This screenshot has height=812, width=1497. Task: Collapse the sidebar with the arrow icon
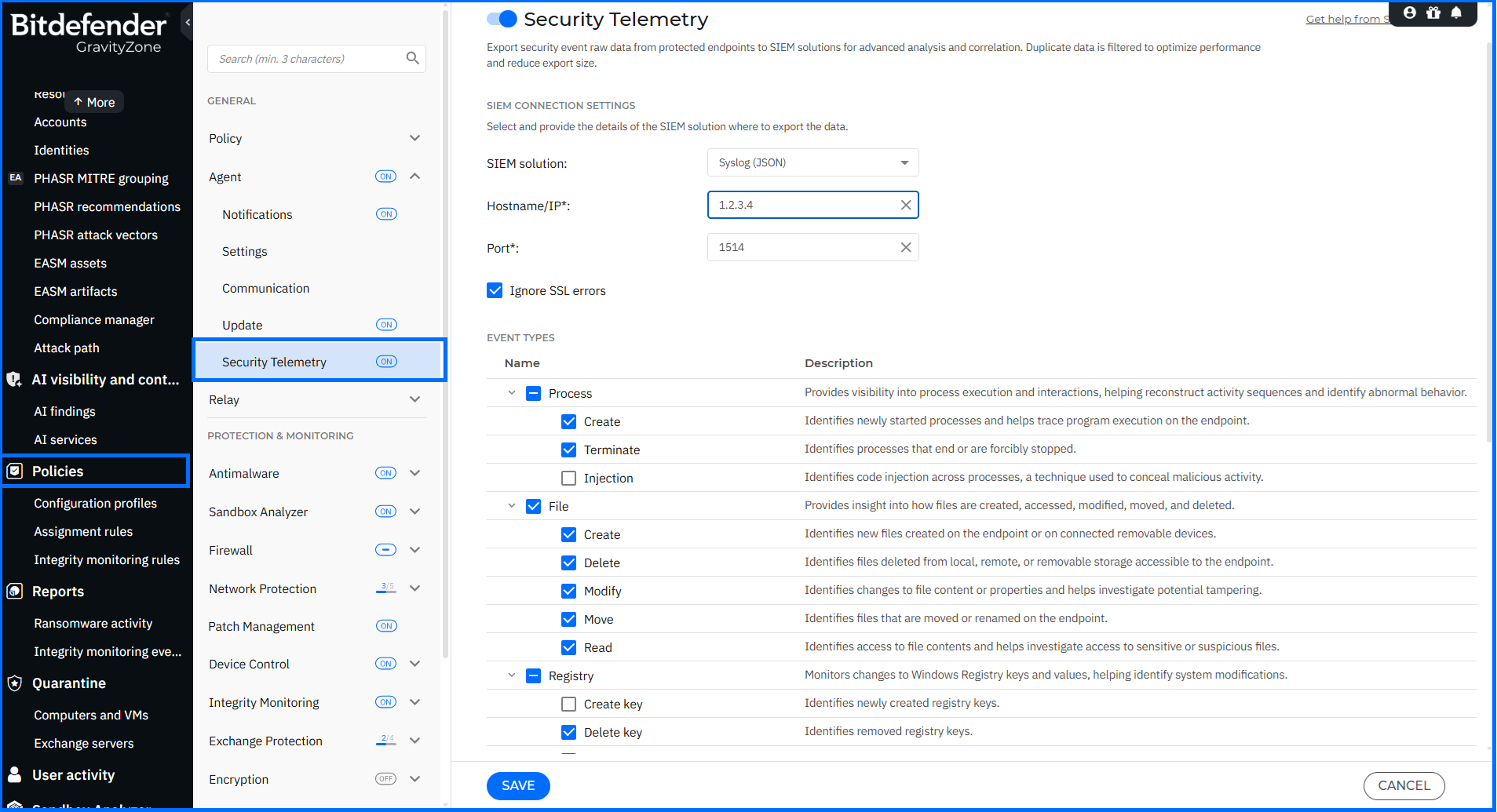coord(187,23)
